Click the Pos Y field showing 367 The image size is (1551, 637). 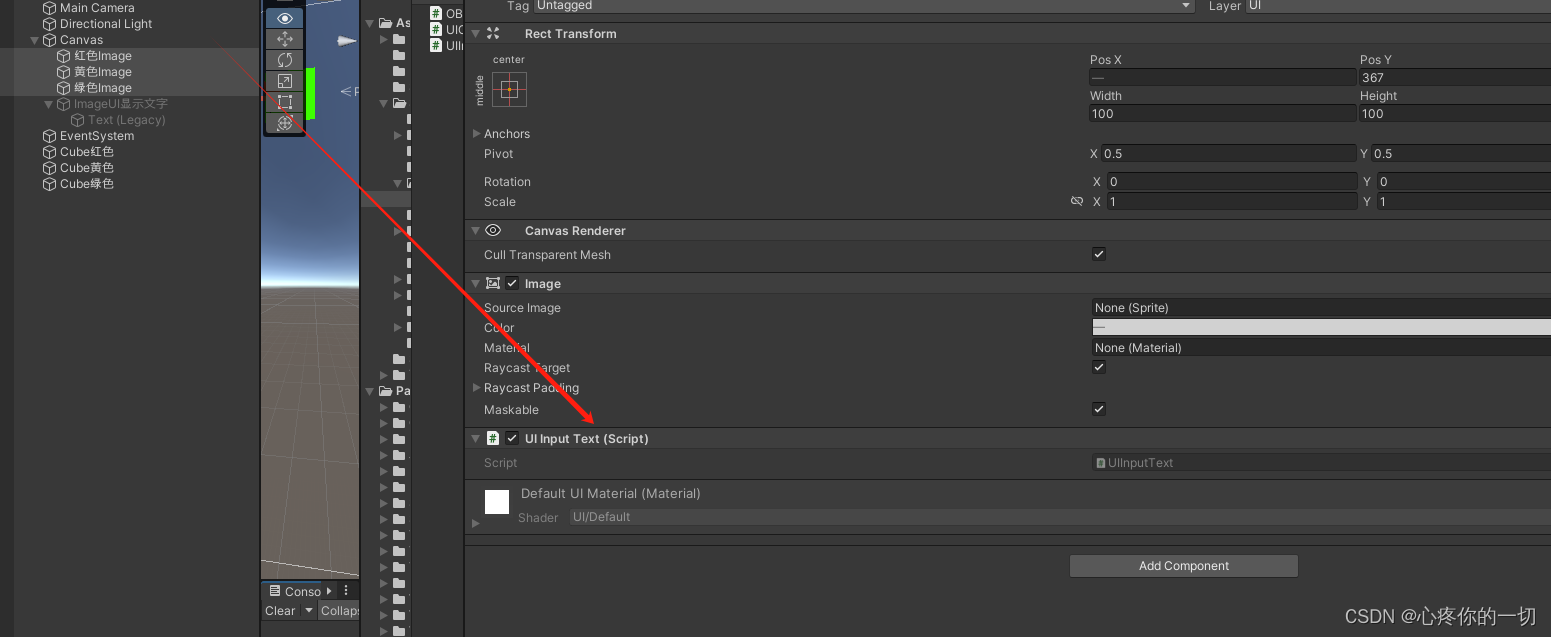1455,77
